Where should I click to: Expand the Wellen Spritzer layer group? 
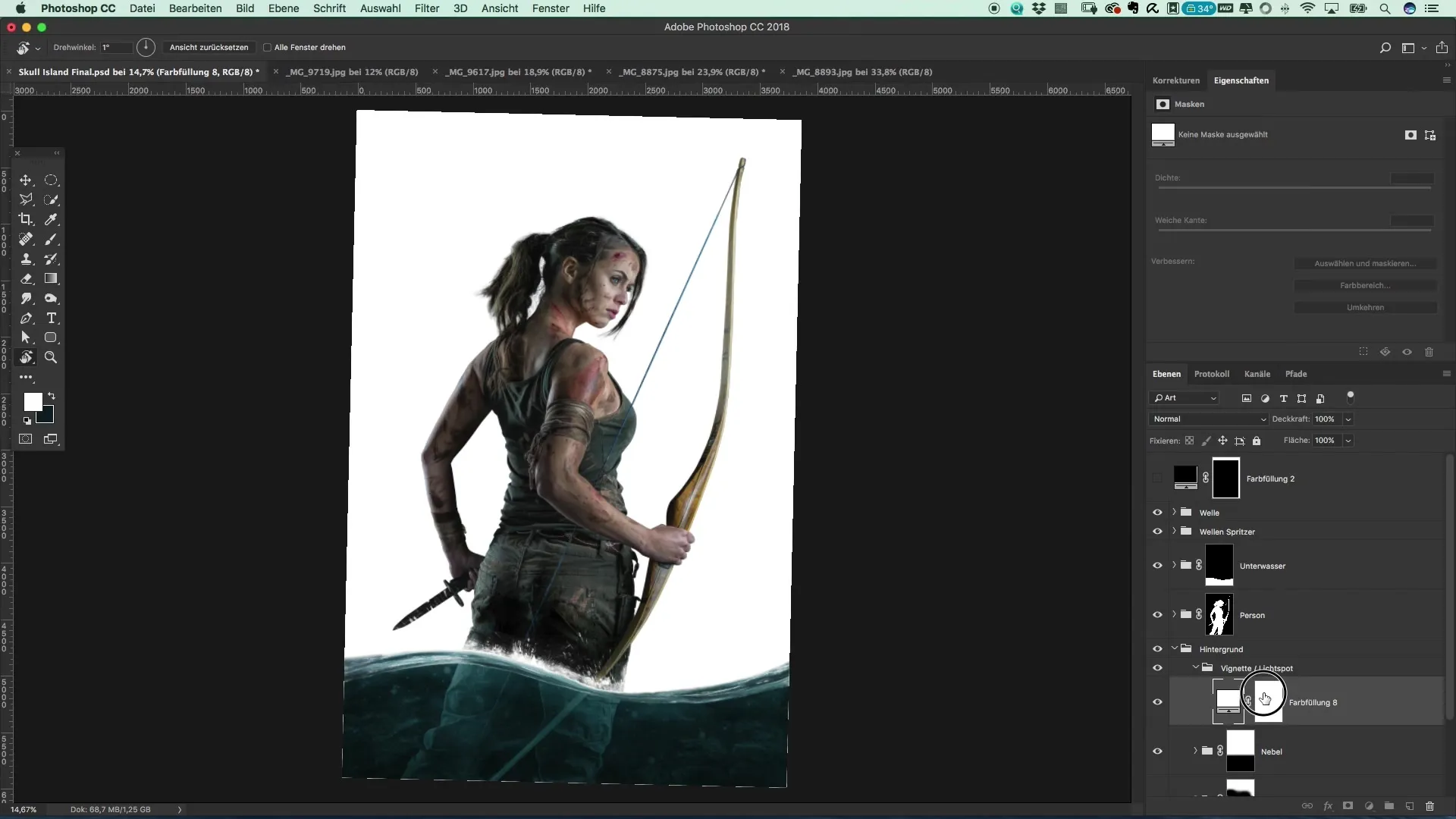(x=1174, y=531)
